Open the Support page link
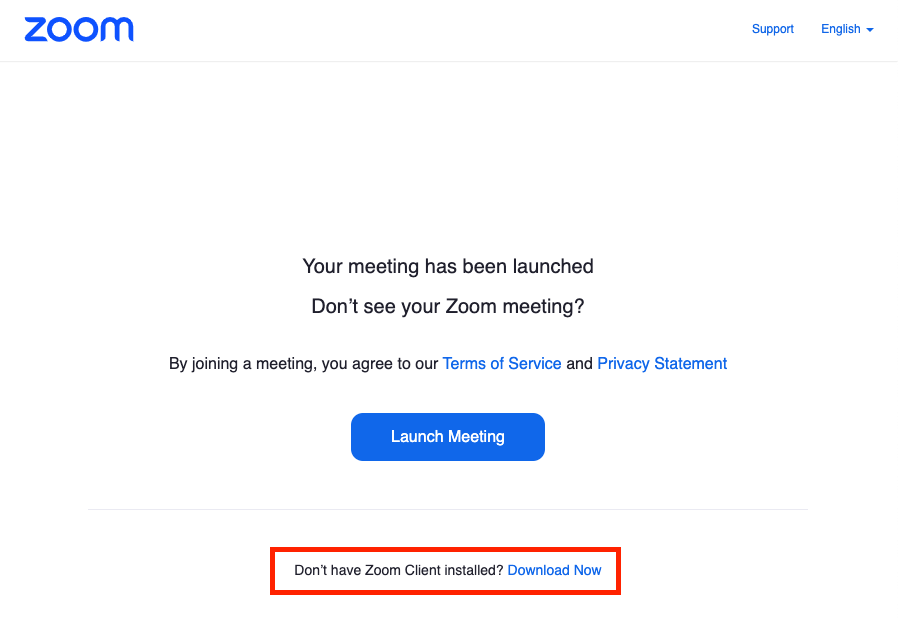 point(772,29)
